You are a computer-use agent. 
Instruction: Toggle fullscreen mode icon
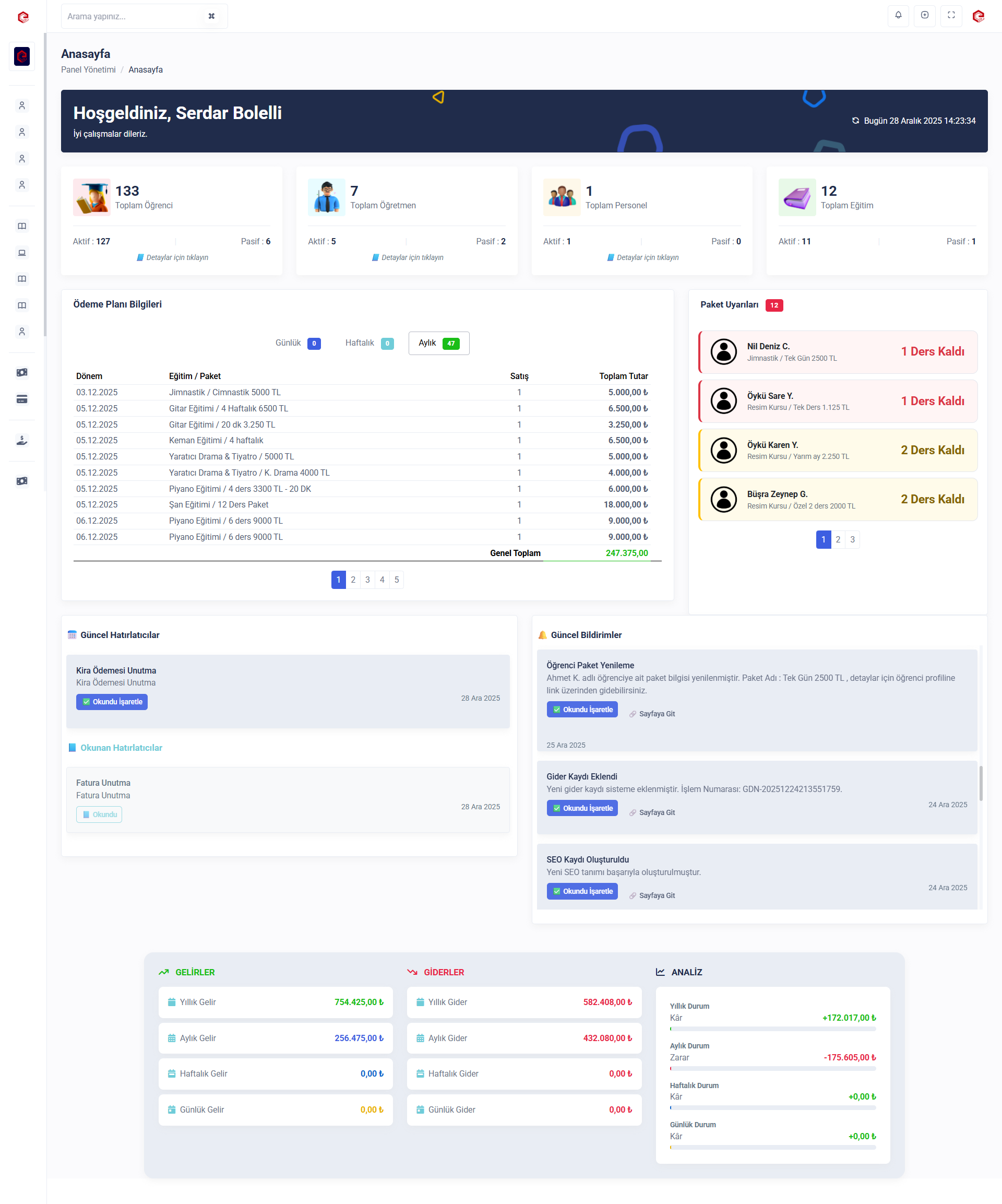click(950, 16)
